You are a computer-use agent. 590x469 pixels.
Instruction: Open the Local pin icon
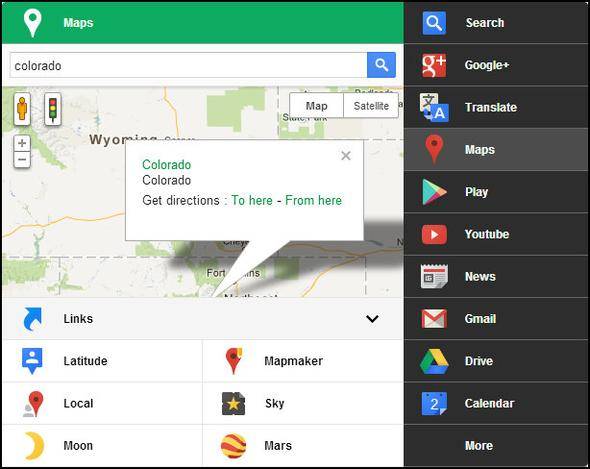click(33, 404)
